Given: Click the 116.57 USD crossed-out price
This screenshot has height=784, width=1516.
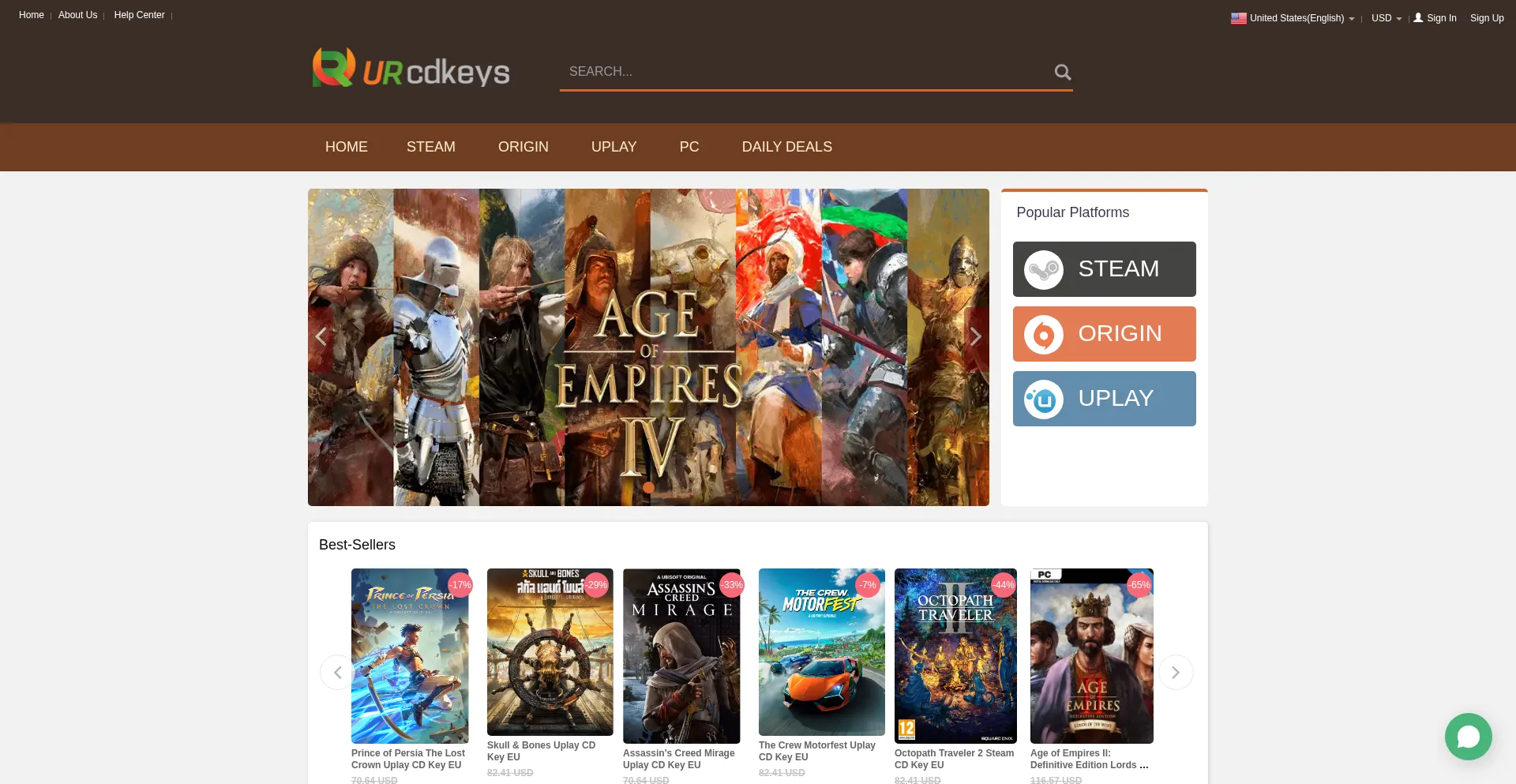Looking at the screenshot, I should (x=1056, y=780).
